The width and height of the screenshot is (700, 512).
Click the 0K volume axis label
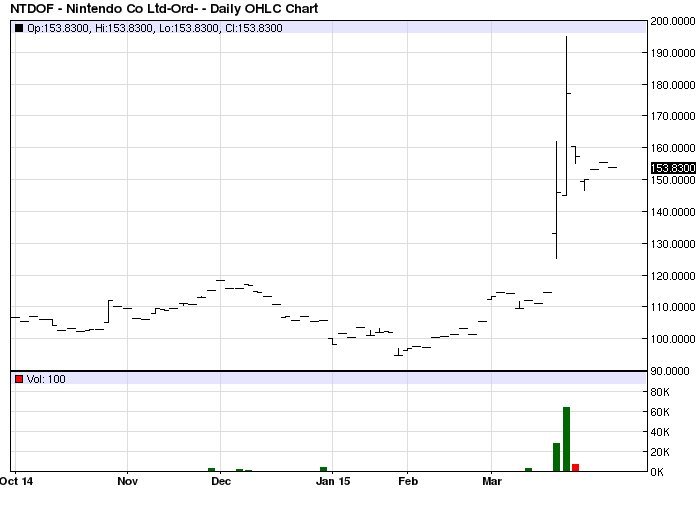(x=657, y=472)
